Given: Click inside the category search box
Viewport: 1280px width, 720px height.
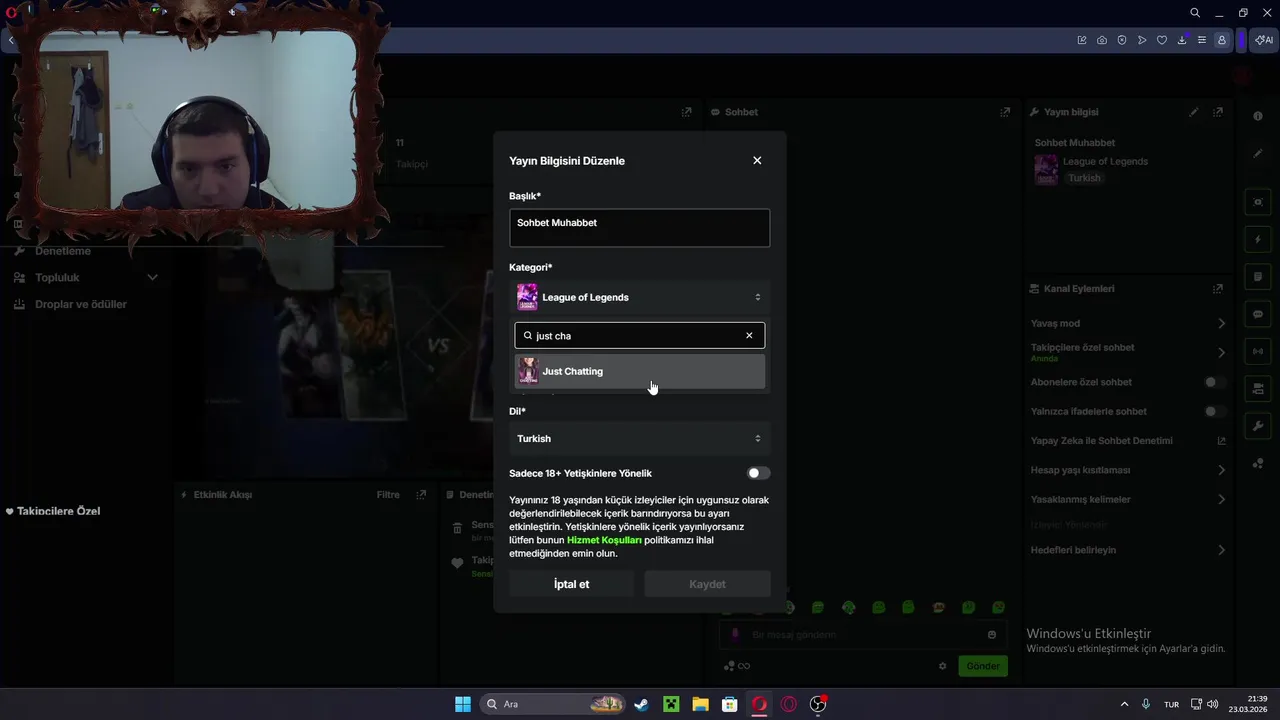Looking at the screenshot, I should 640,336.
